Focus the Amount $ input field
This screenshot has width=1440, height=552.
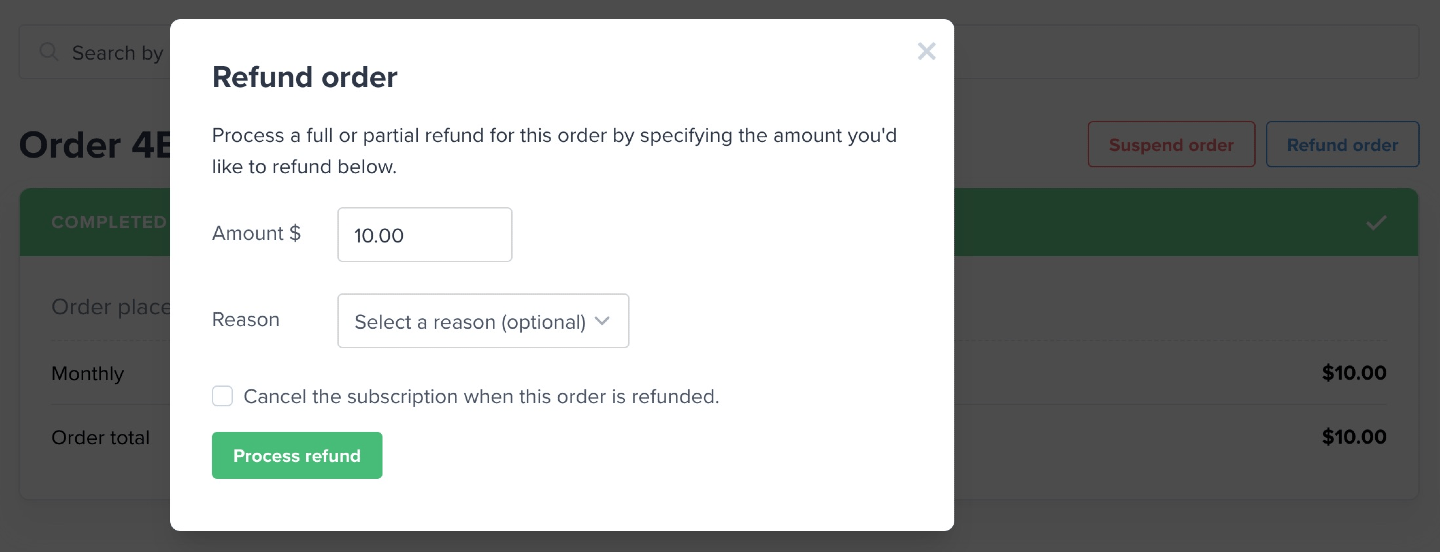coord(425,235)
